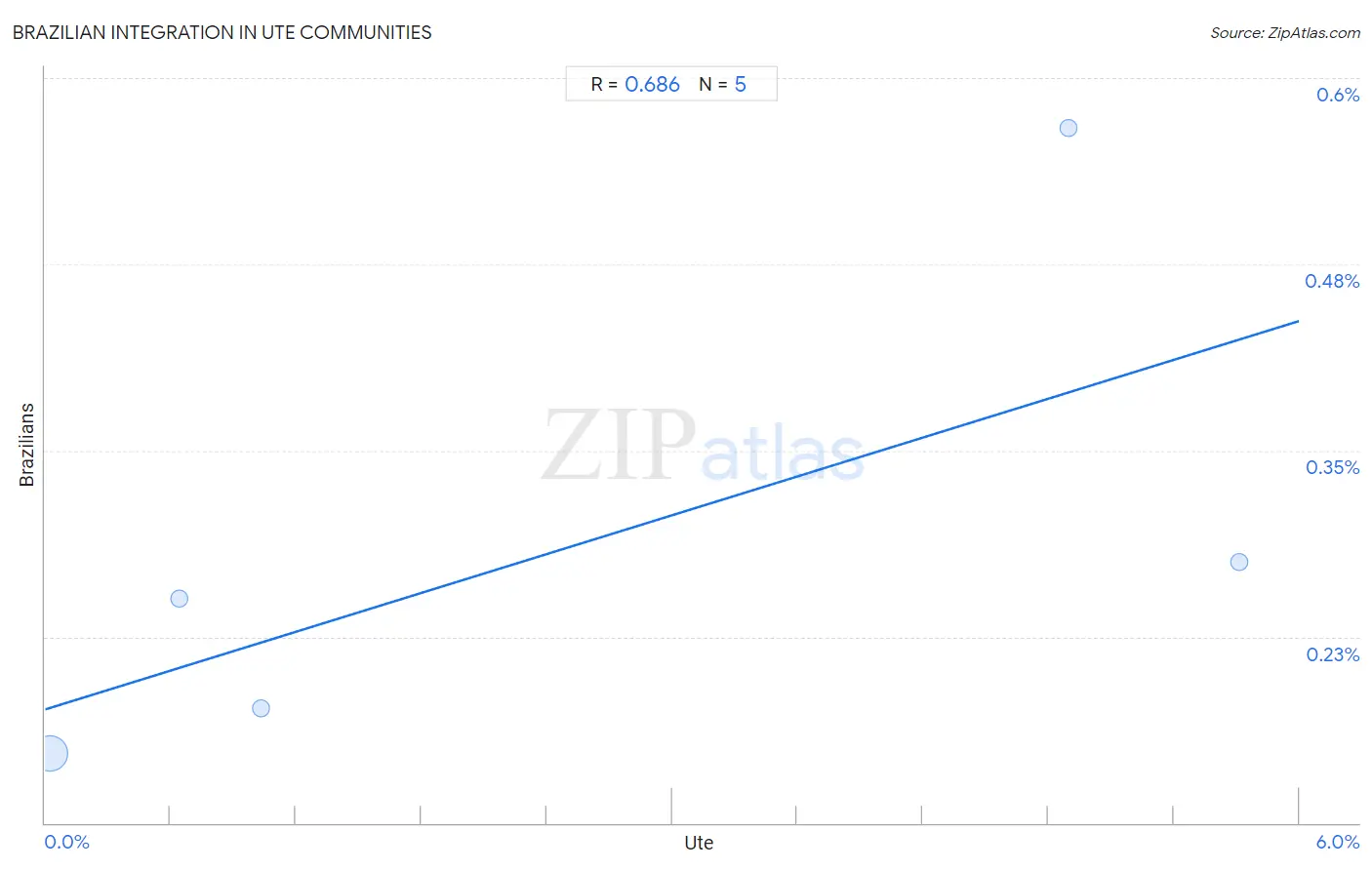The height and width of the screenshot is (870, 1372).
Task: Click the N = 5 sample count
Action: pos(722,85)
